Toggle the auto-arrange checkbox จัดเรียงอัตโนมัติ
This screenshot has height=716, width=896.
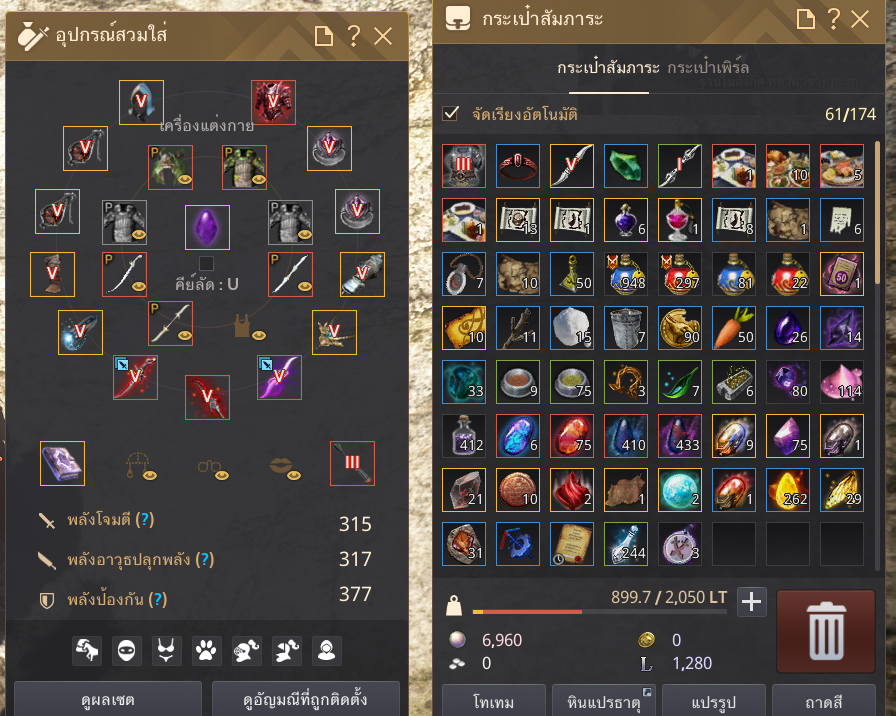[x=451, y=113]
